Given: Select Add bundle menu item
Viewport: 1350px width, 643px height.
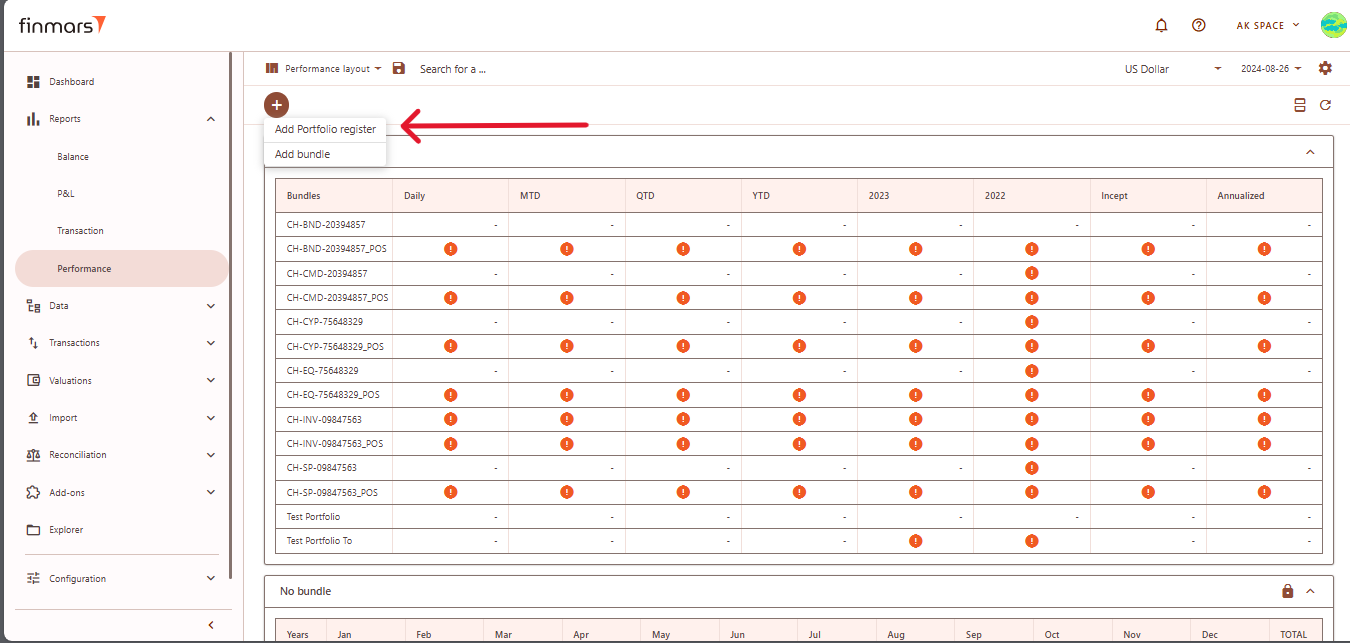Looking at the screenshot, I should (302, 154).
